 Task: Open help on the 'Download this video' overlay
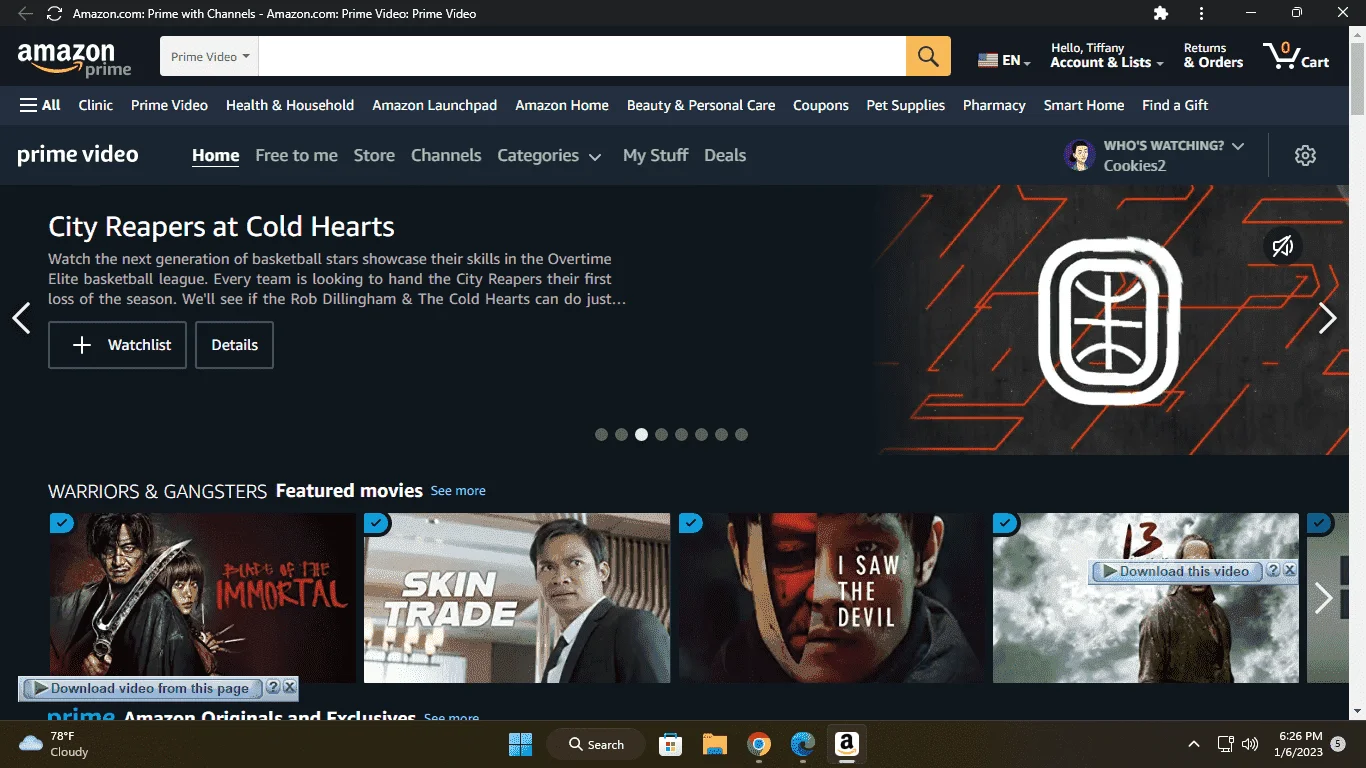click(1273, 571)
